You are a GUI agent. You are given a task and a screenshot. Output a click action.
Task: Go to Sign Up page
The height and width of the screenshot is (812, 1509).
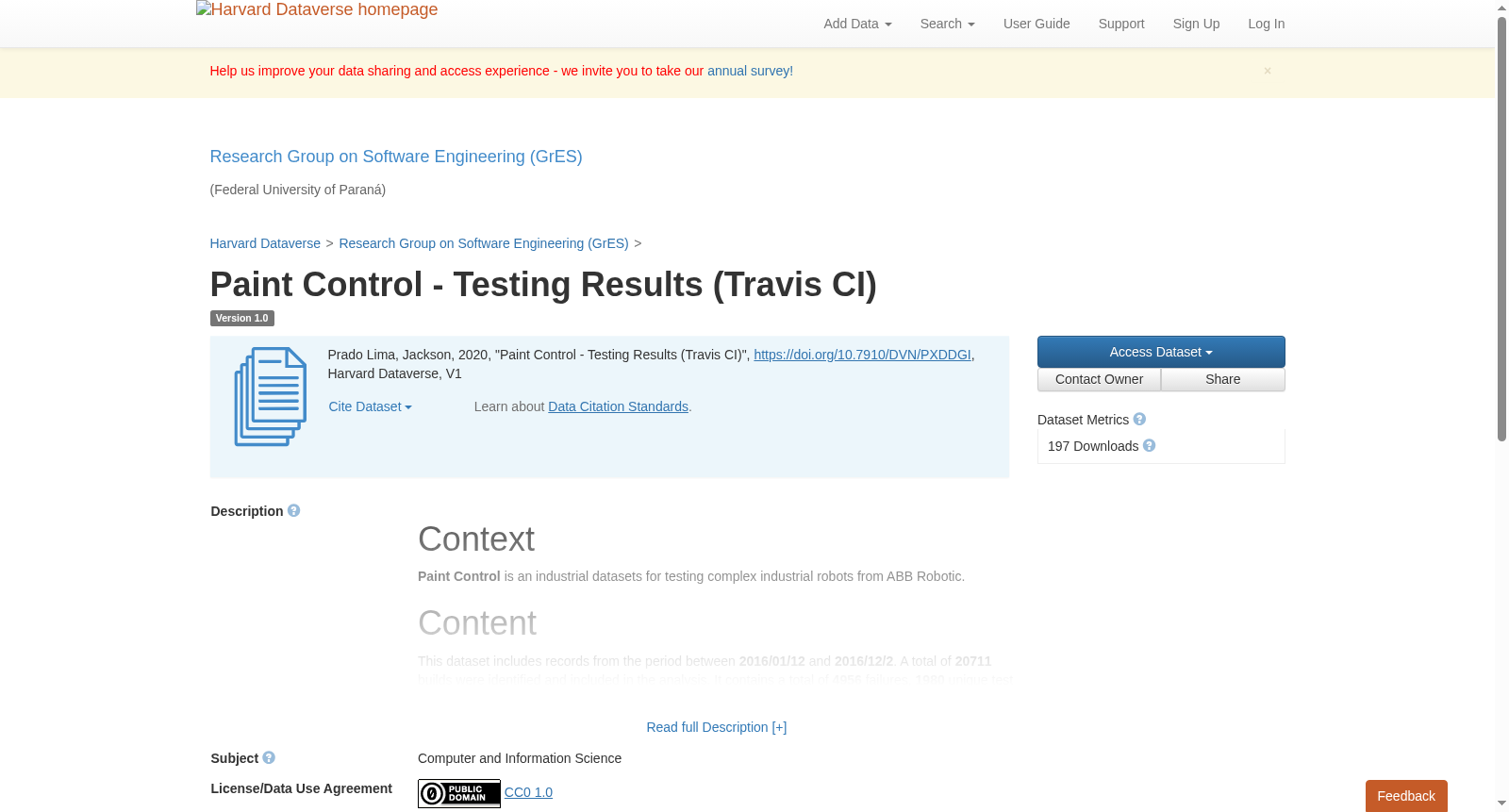click(1196, 24)
